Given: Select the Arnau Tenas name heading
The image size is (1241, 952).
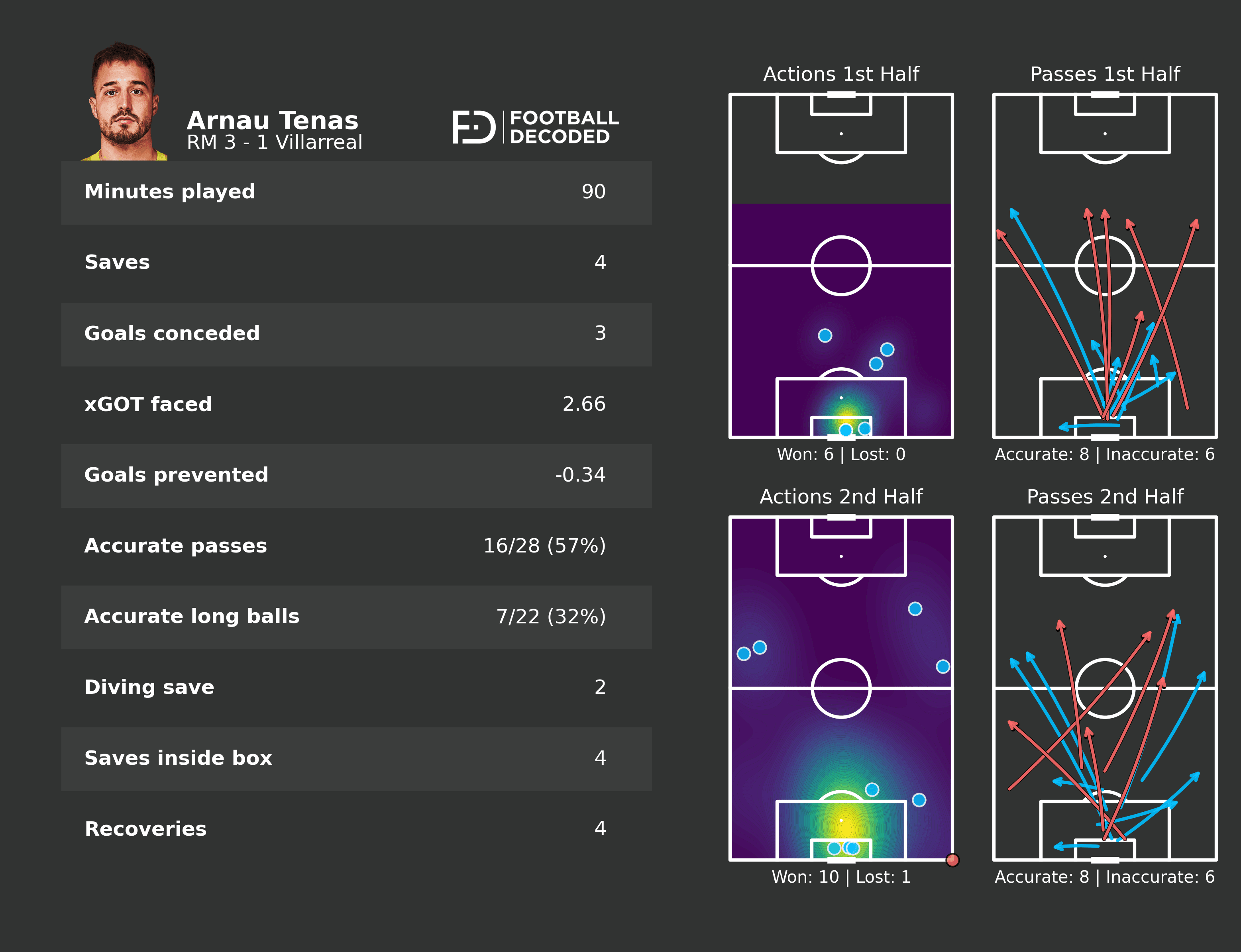Looking at the screenshot, I should (272, 121).
